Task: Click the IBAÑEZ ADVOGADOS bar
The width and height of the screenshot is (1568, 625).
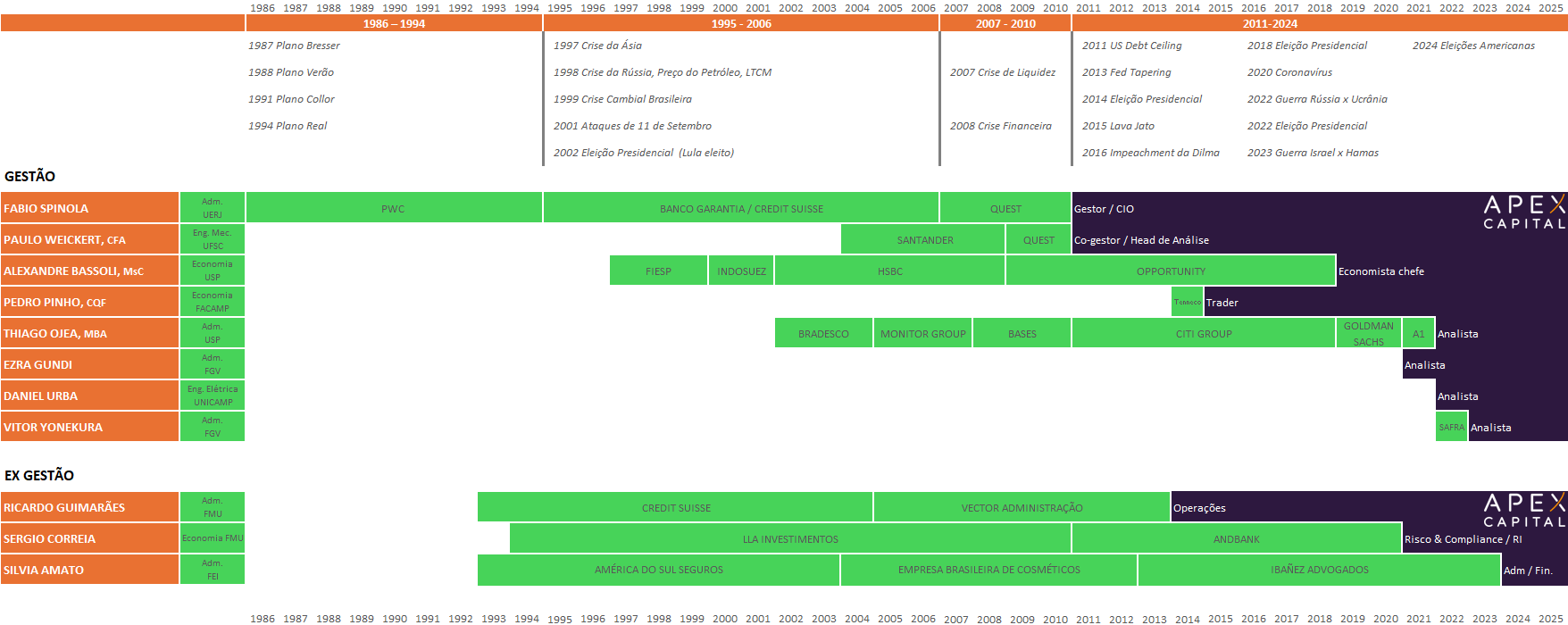Action: click(1319, 570)
